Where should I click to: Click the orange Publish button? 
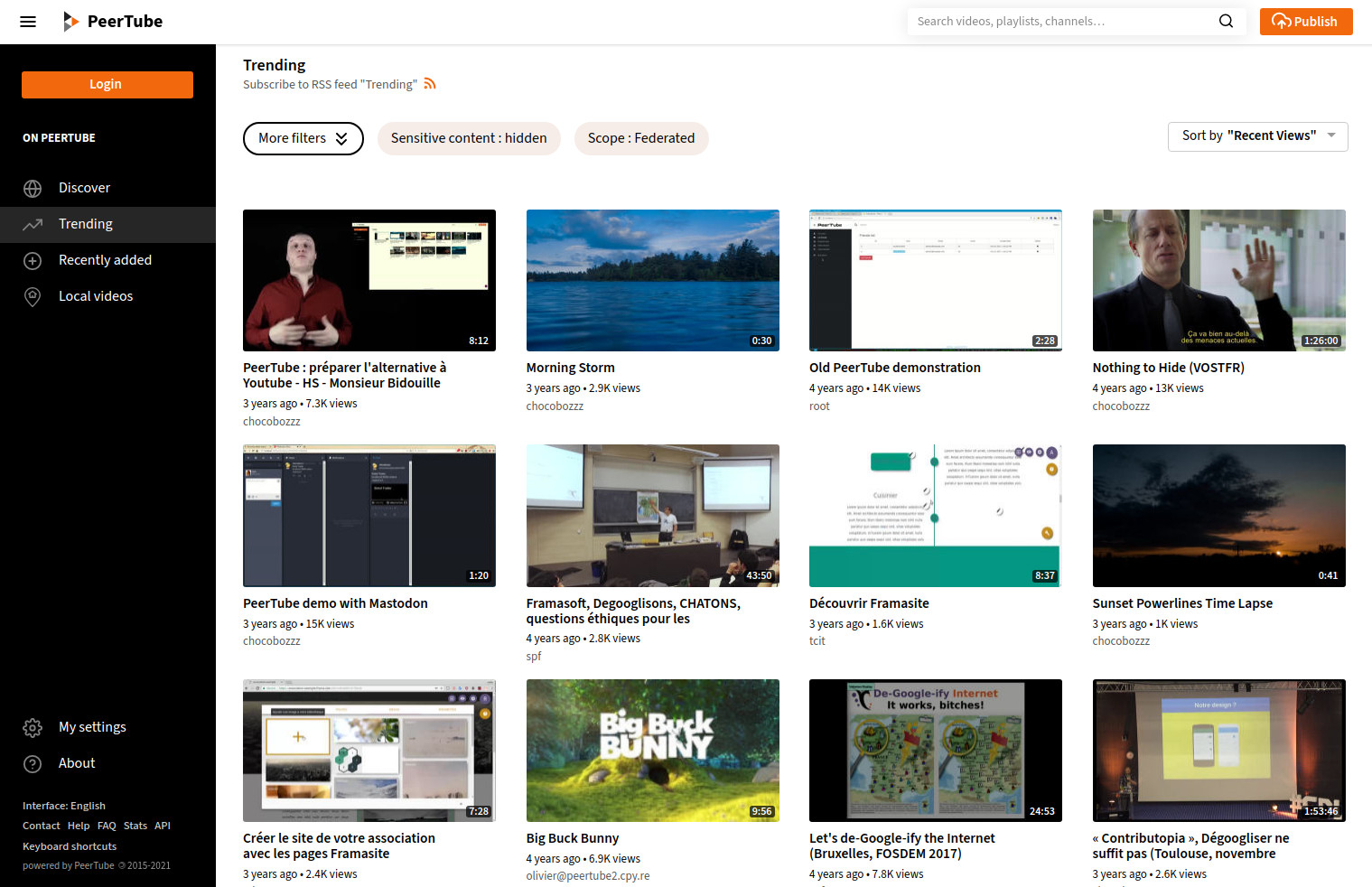(x=1305, y=21)
